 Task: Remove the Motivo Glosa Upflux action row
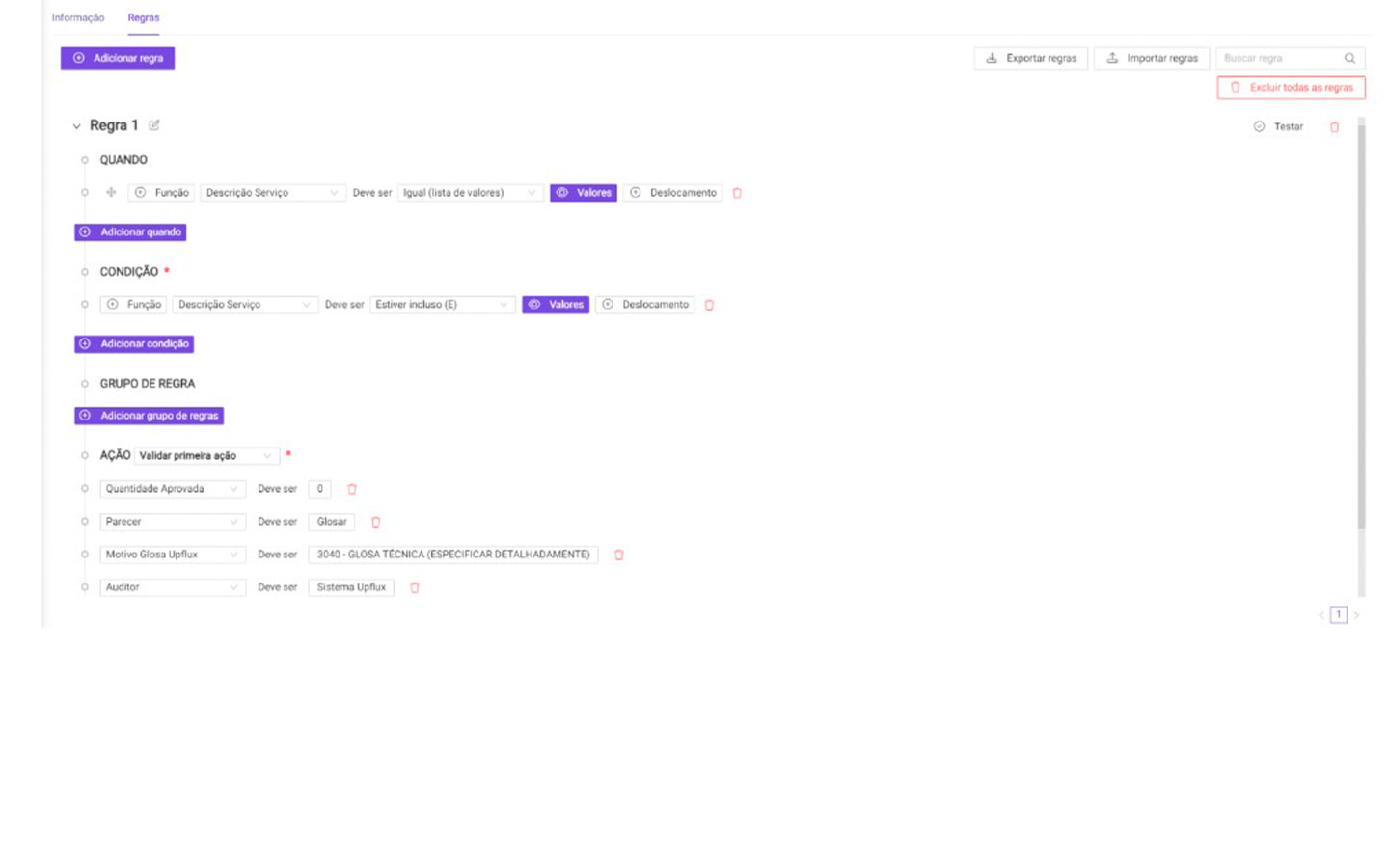(x=619, y=555)
